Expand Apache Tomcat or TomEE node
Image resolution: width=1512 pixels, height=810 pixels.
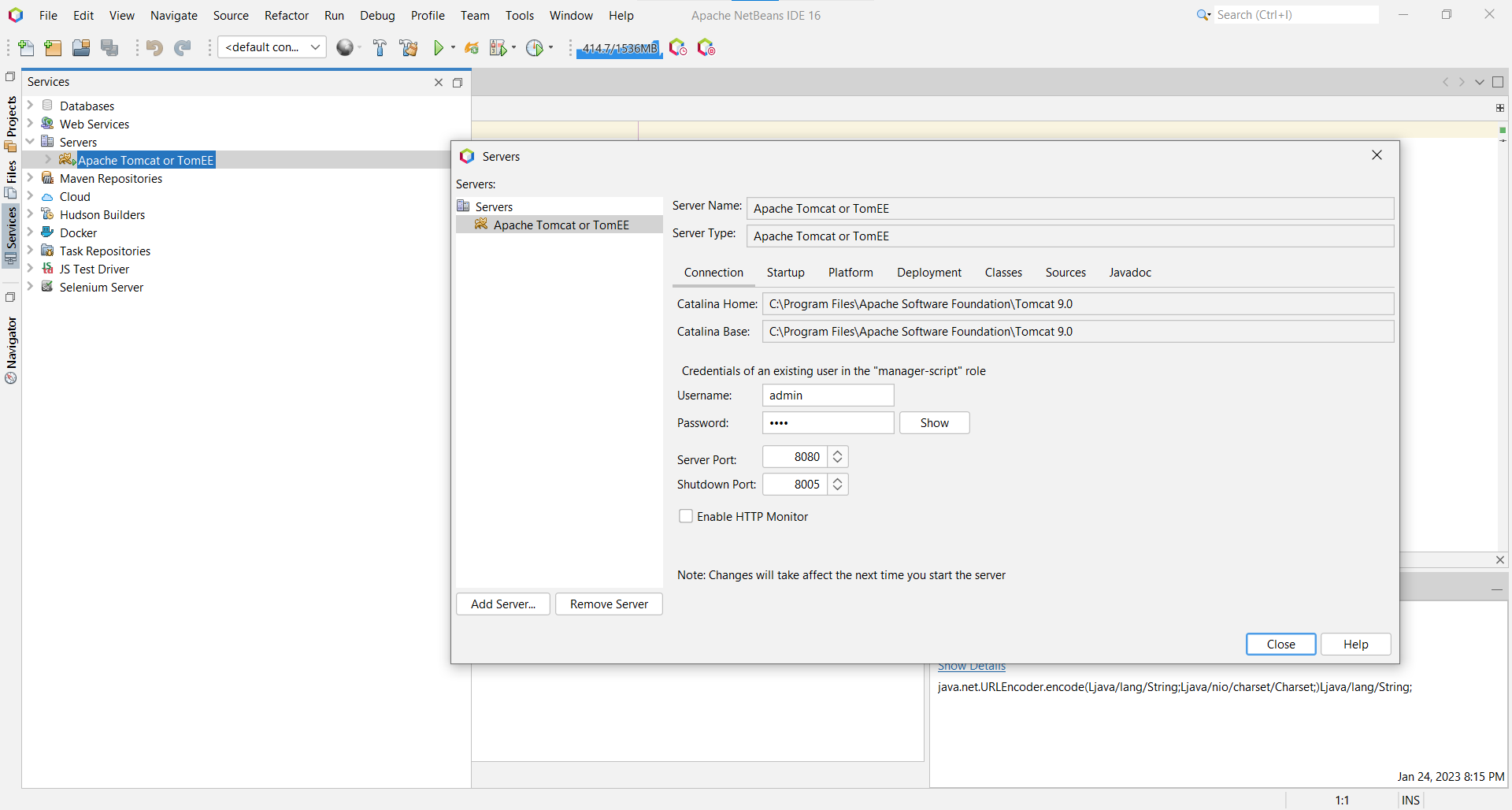tap(48, 159)
